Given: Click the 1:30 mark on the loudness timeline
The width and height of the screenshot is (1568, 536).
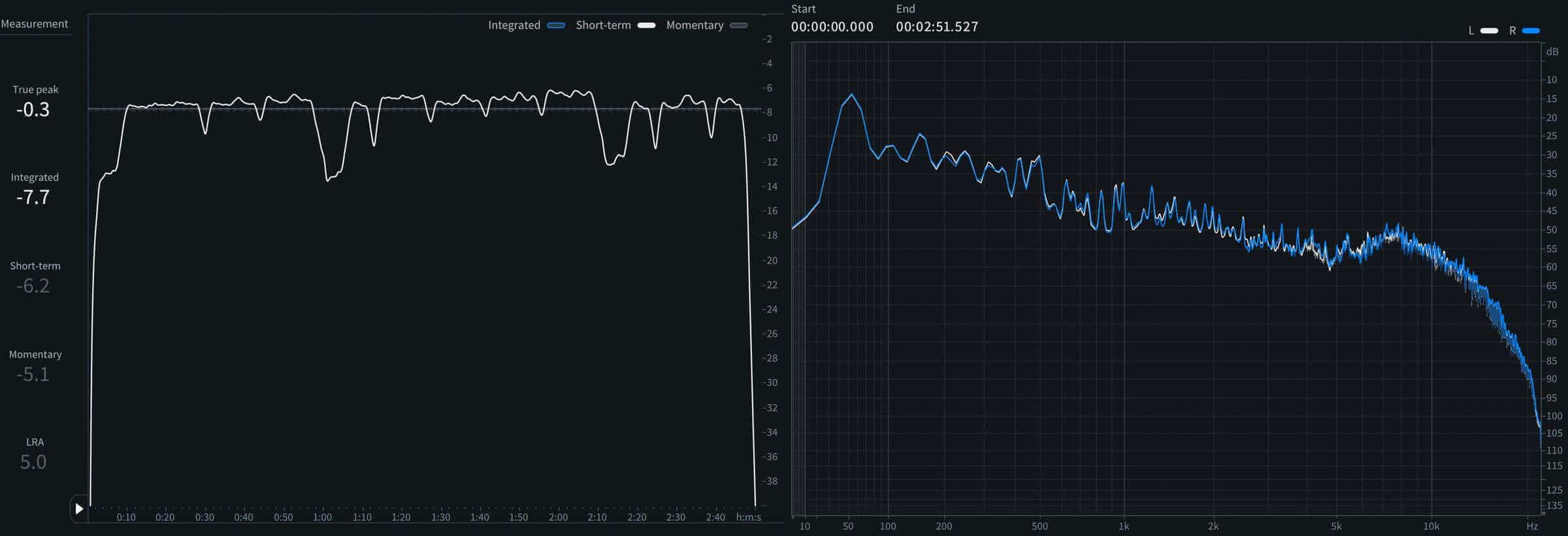Looking at the screenshot, I should (440, 517).
